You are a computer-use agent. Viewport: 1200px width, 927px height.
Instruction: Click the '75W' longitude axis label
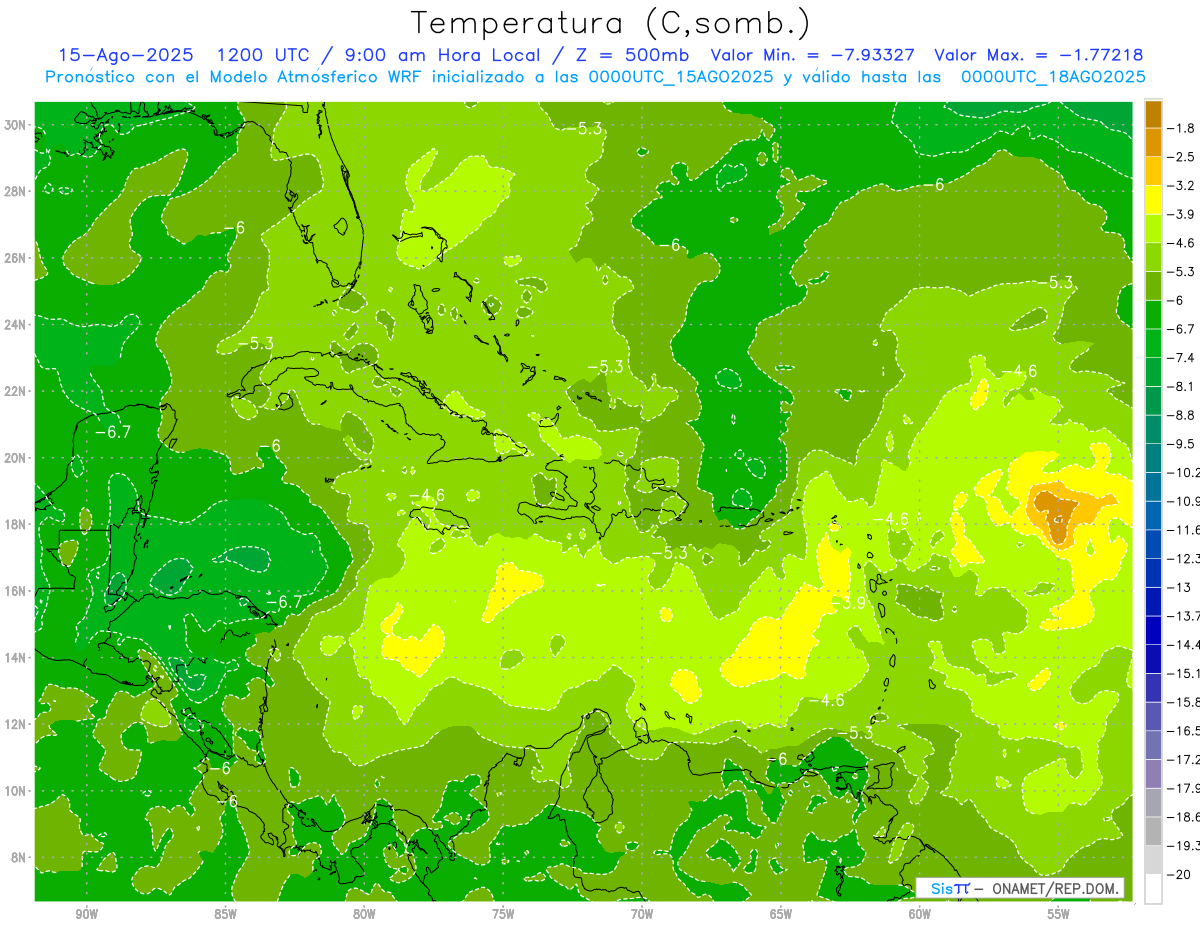coord(503,914)
